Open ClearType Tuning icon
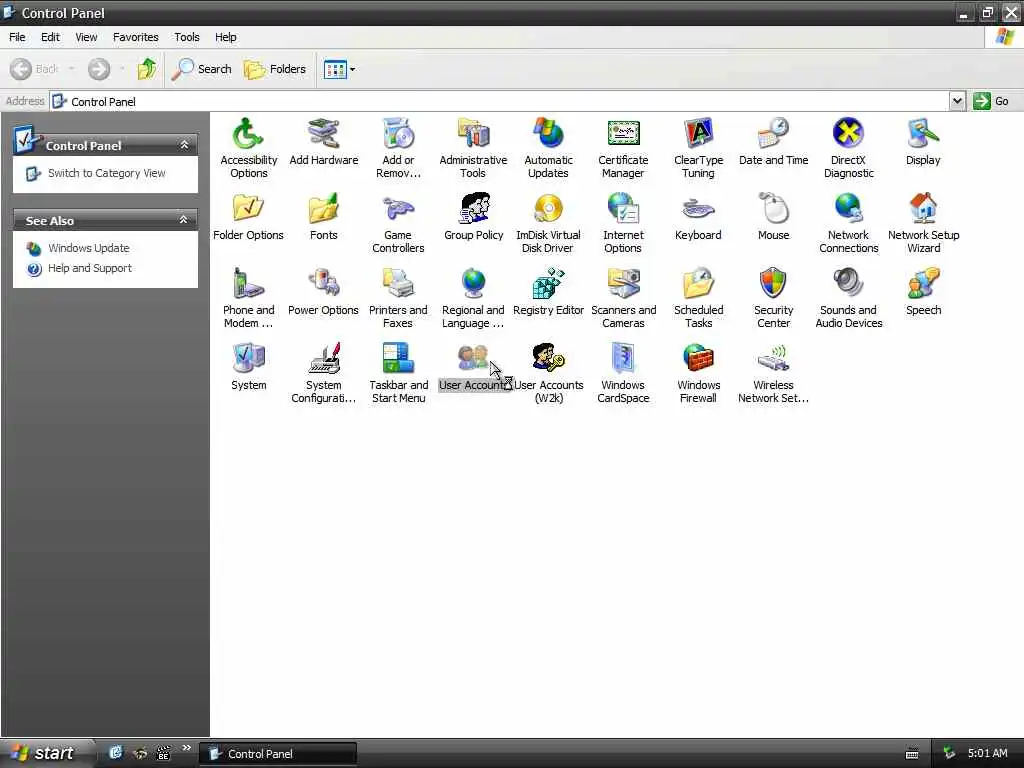1024x768 pixels. click(x=698, y=134)
